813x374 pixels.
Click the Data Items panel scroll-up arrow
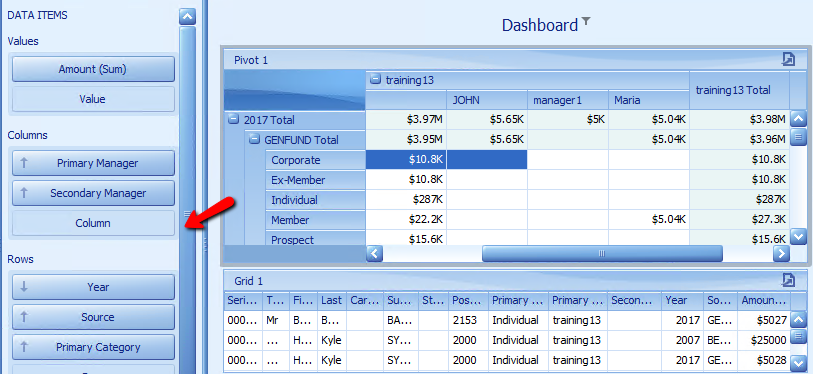[187, 17]
